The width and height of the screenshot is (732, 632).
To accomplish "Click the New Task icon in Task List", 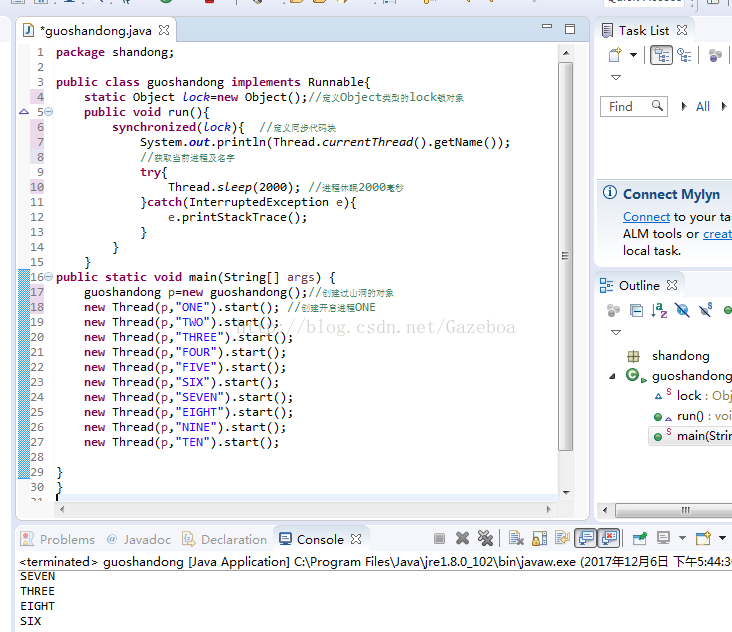I will (615, 56).
